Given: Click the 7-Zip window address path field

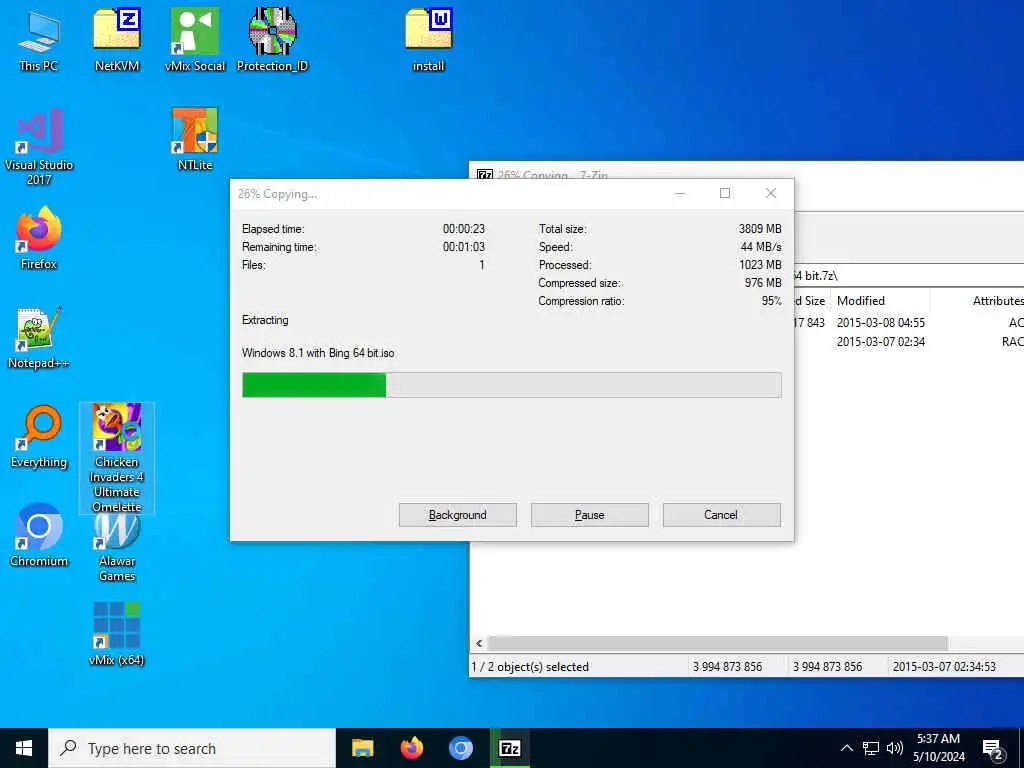Looking at the screenshot, I should click(909, 276).
